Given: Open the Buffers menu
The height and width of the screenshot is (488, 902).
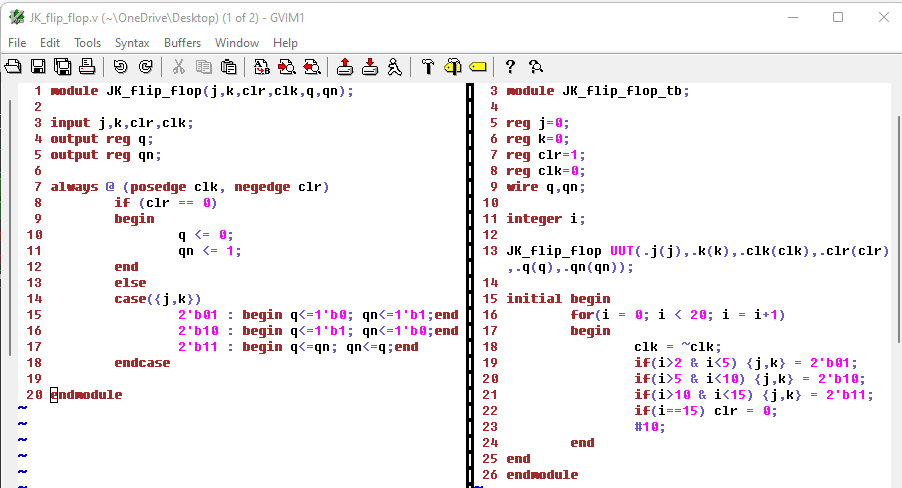Looking at the screenshot, I should pos(182,43).
